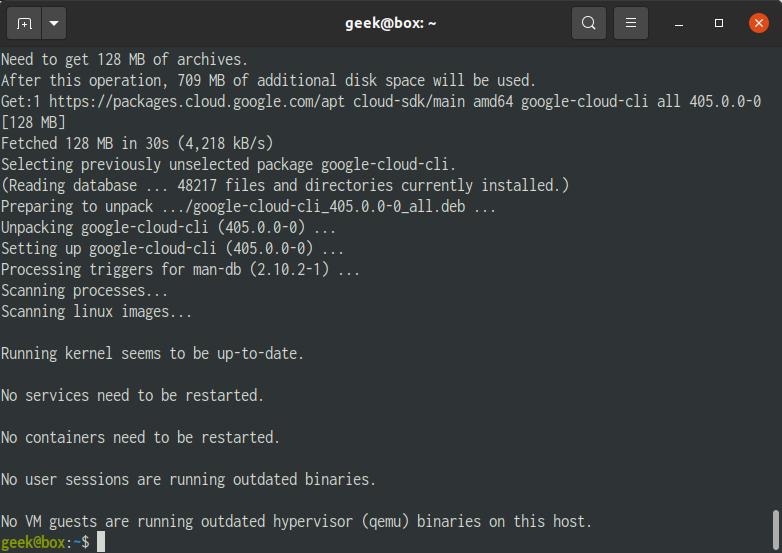This screenshot has height=553, width=782.
Task: Click the green geek@box prompt text
Action: click(33, 542)
